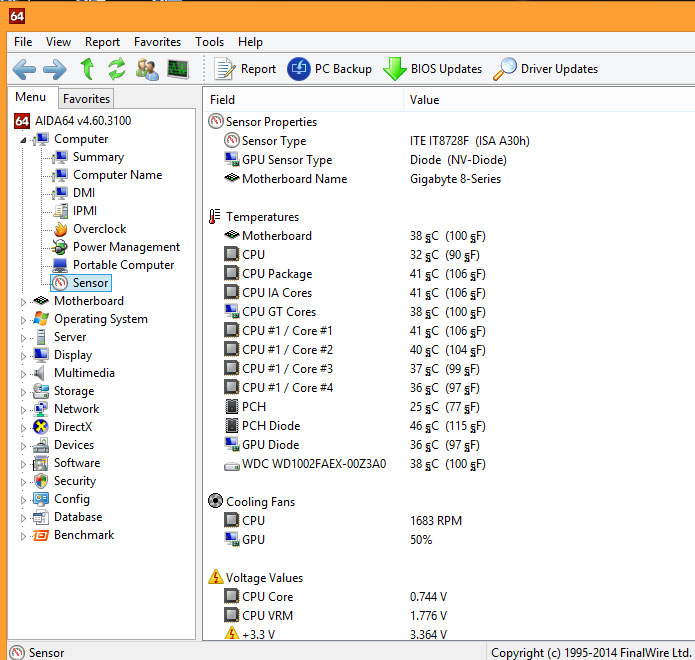Open the Help menu
Image resolution: width=695 pixels, height=660 pixels.
click(250, 42)
